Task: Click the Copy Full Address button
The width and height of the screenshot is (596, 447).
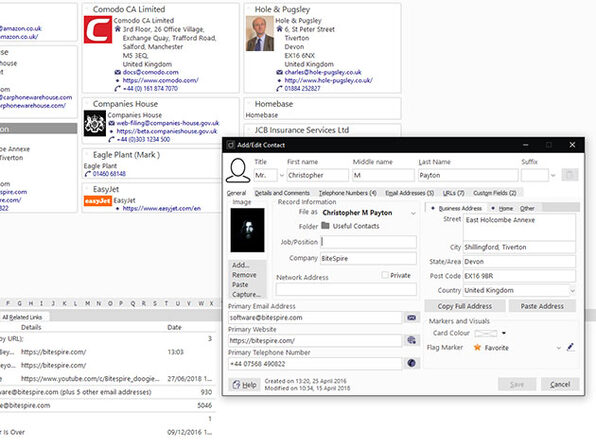Action: coord(464,306)
